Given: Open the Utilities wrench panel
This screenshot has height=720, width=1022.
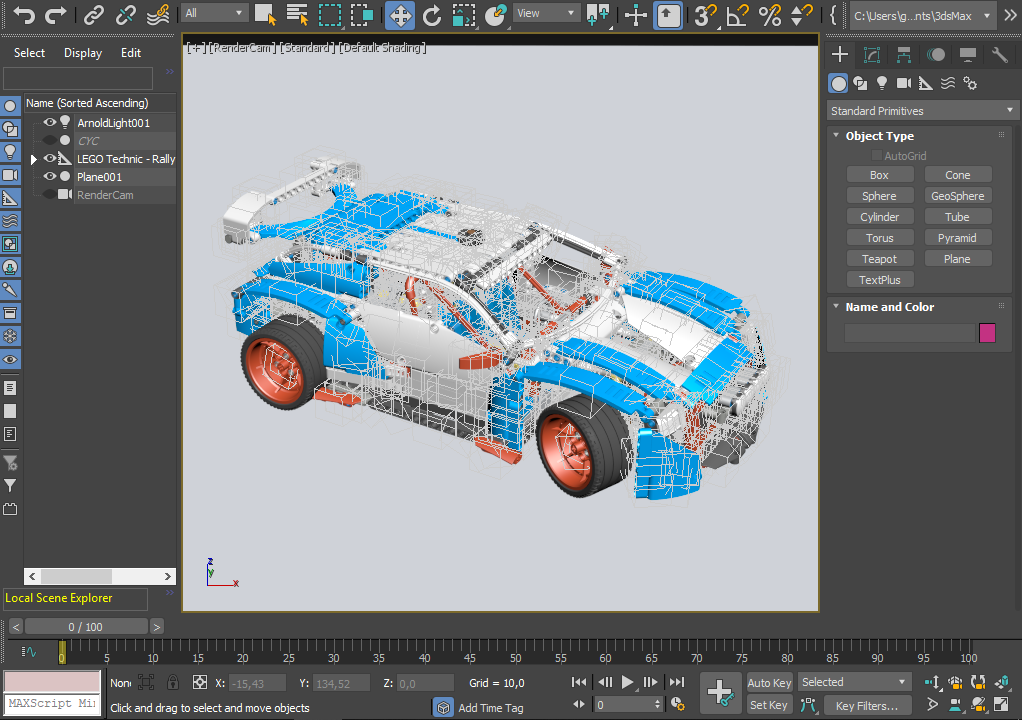Looking at the screenshot, I should click(999, 55).
